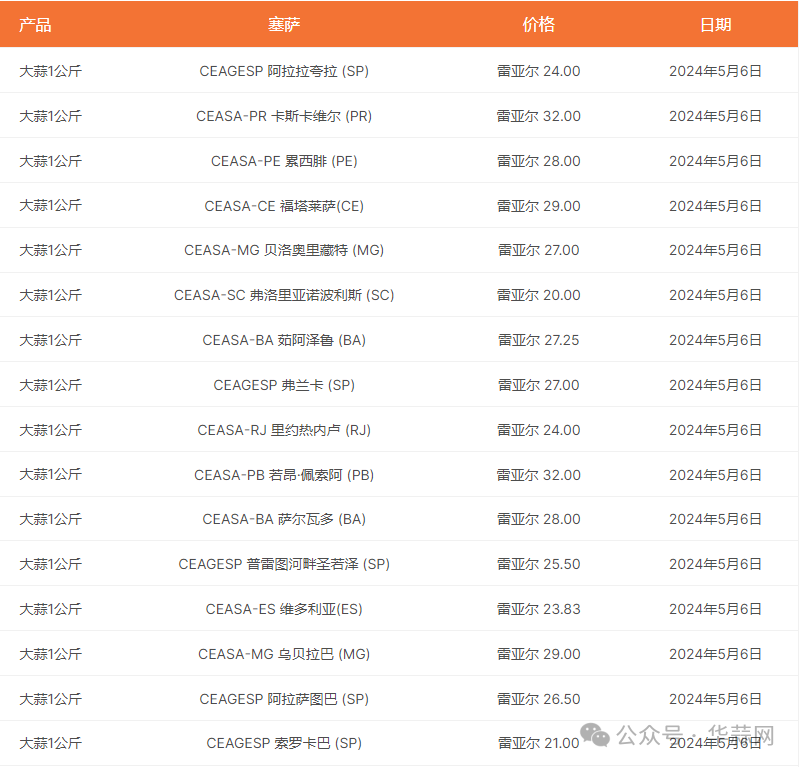The image size is (800, 767).
Task: Click price 雷亚尔 27.00 in 贝洛奥里藏特 row
Action: (539, 250)
